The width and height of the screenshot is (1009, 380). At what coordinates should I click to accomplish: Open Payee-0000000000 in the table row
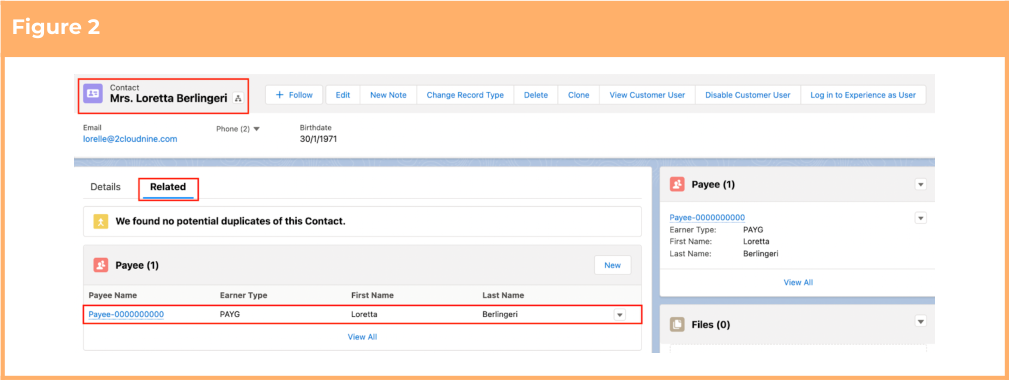point(126,314)
